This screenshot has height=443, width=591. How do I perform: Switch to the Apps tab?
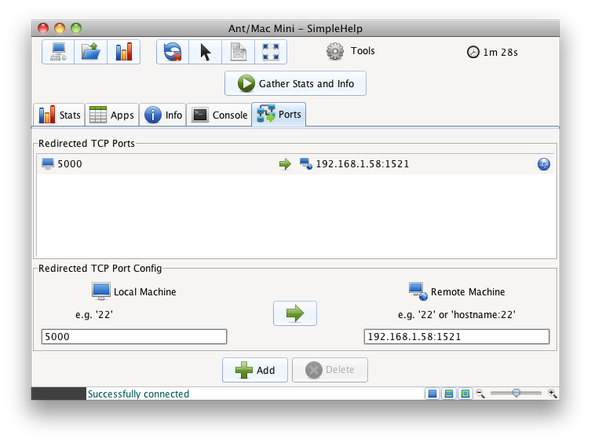(112, 115)
